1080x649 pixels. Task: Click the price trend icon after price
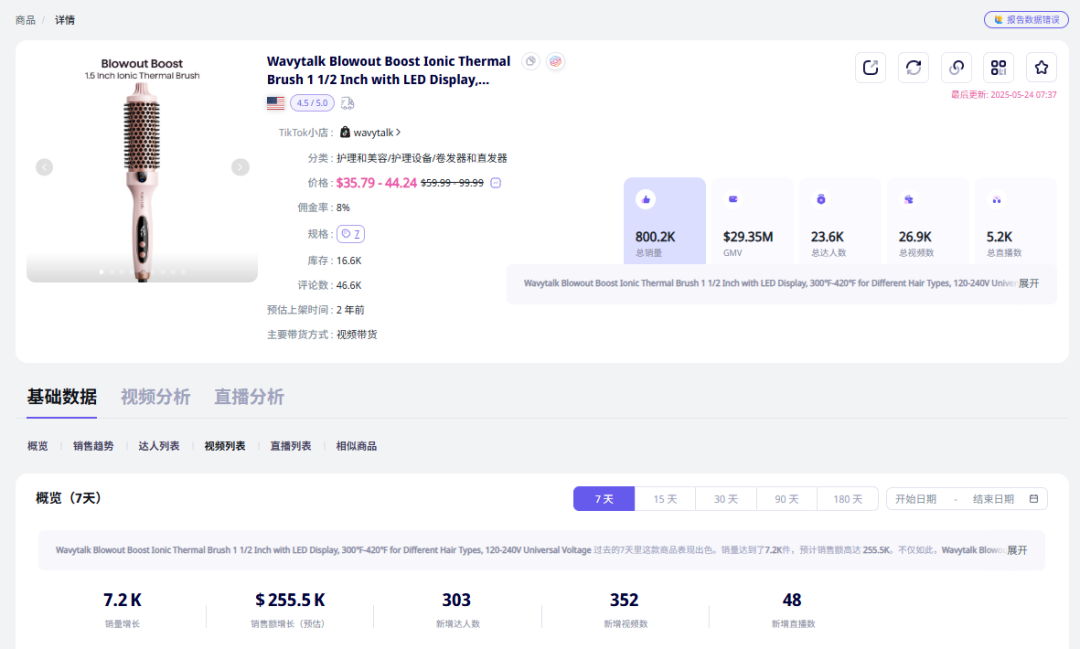[x=495, y=183]
